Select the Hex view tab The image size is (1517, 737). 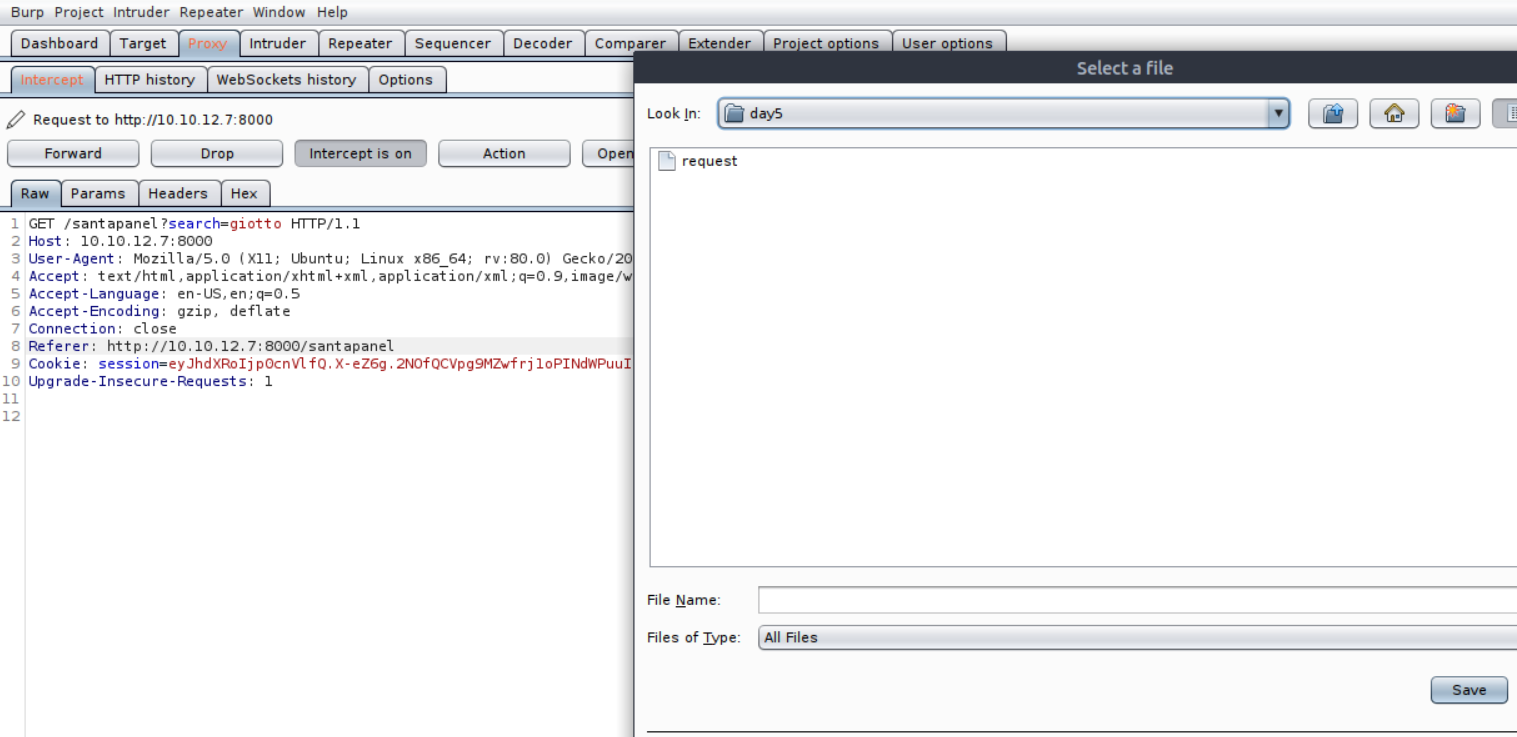[244, 194]
